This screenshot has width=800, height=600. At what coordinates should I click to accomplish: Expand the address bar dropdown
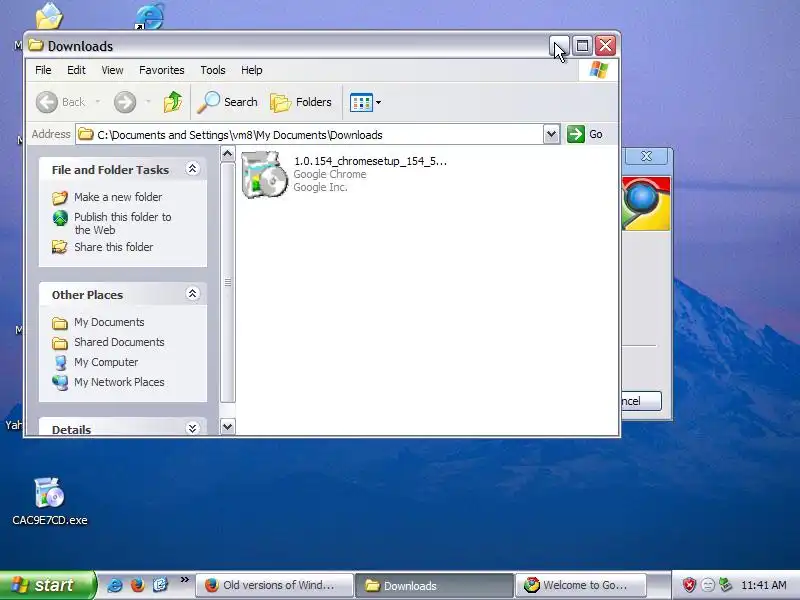click(x=551, y=135)
